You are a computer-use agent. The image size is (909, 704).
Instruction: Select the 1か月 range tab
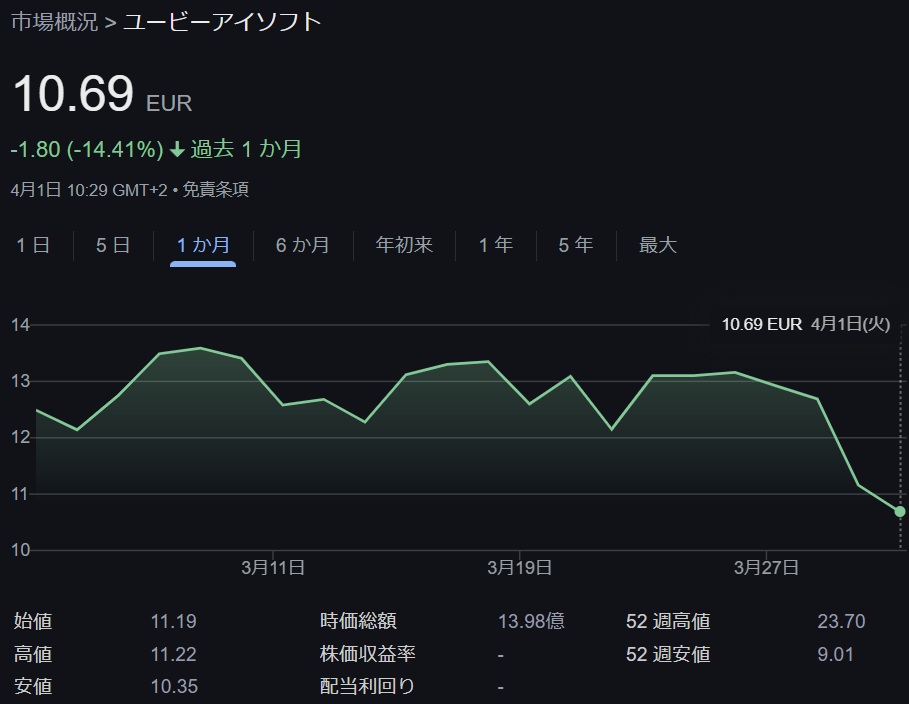[x=203, y=245]
